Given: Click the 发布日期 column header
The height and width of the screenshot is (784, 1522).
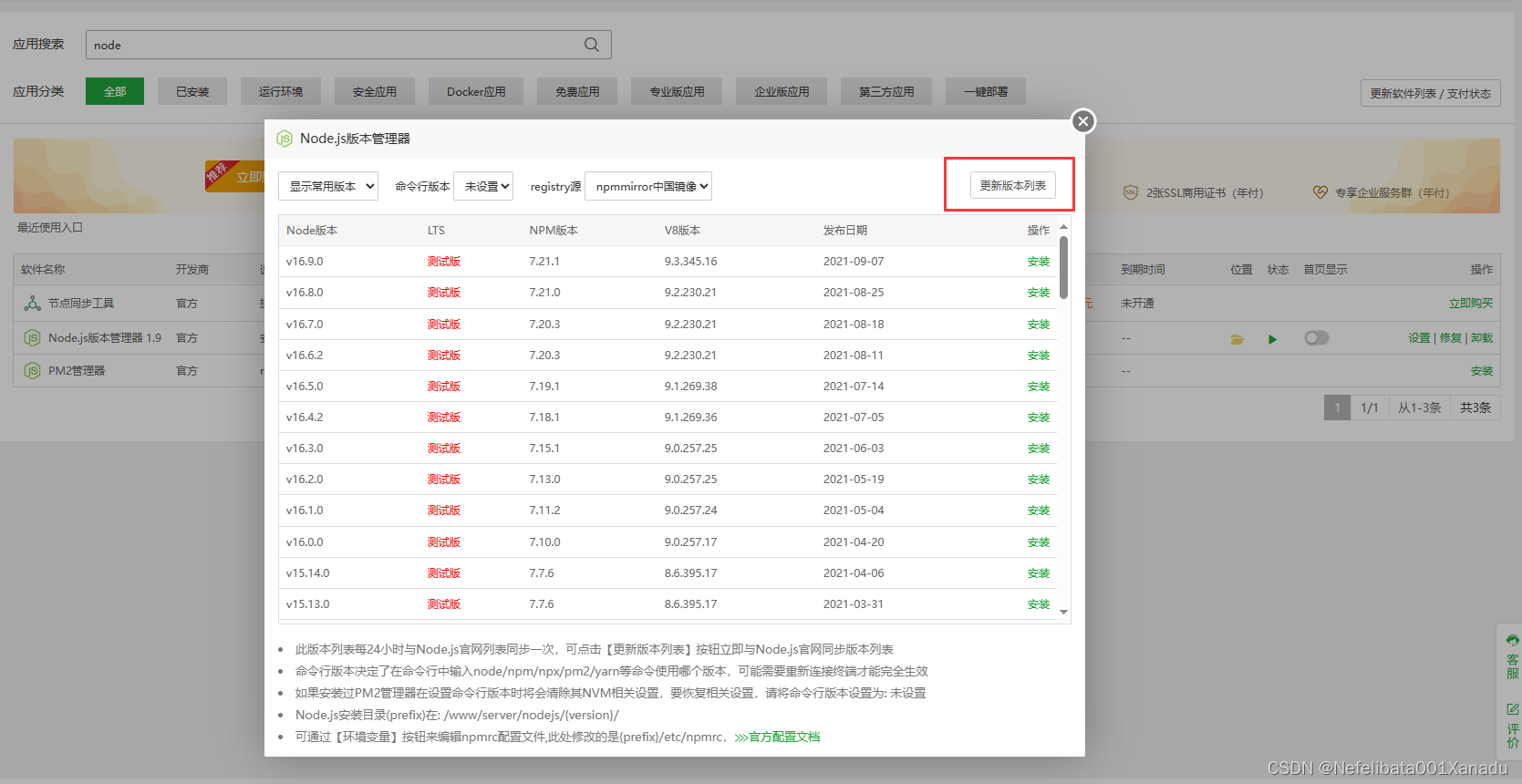Looking at the screenshot, I should point(845,231).
